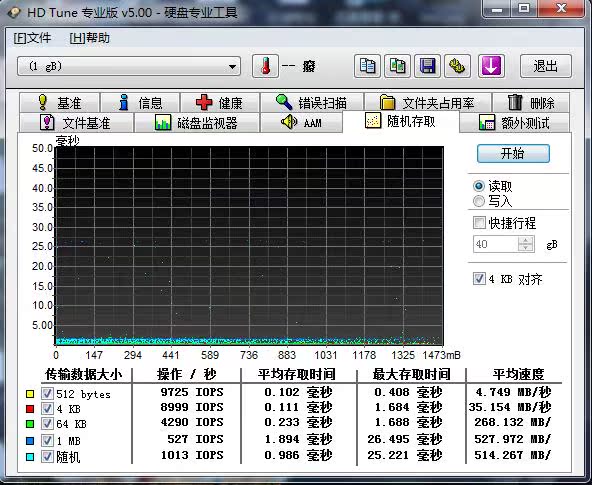Click the 0.102 average access time
592x485 pixels.
(298, 392)
